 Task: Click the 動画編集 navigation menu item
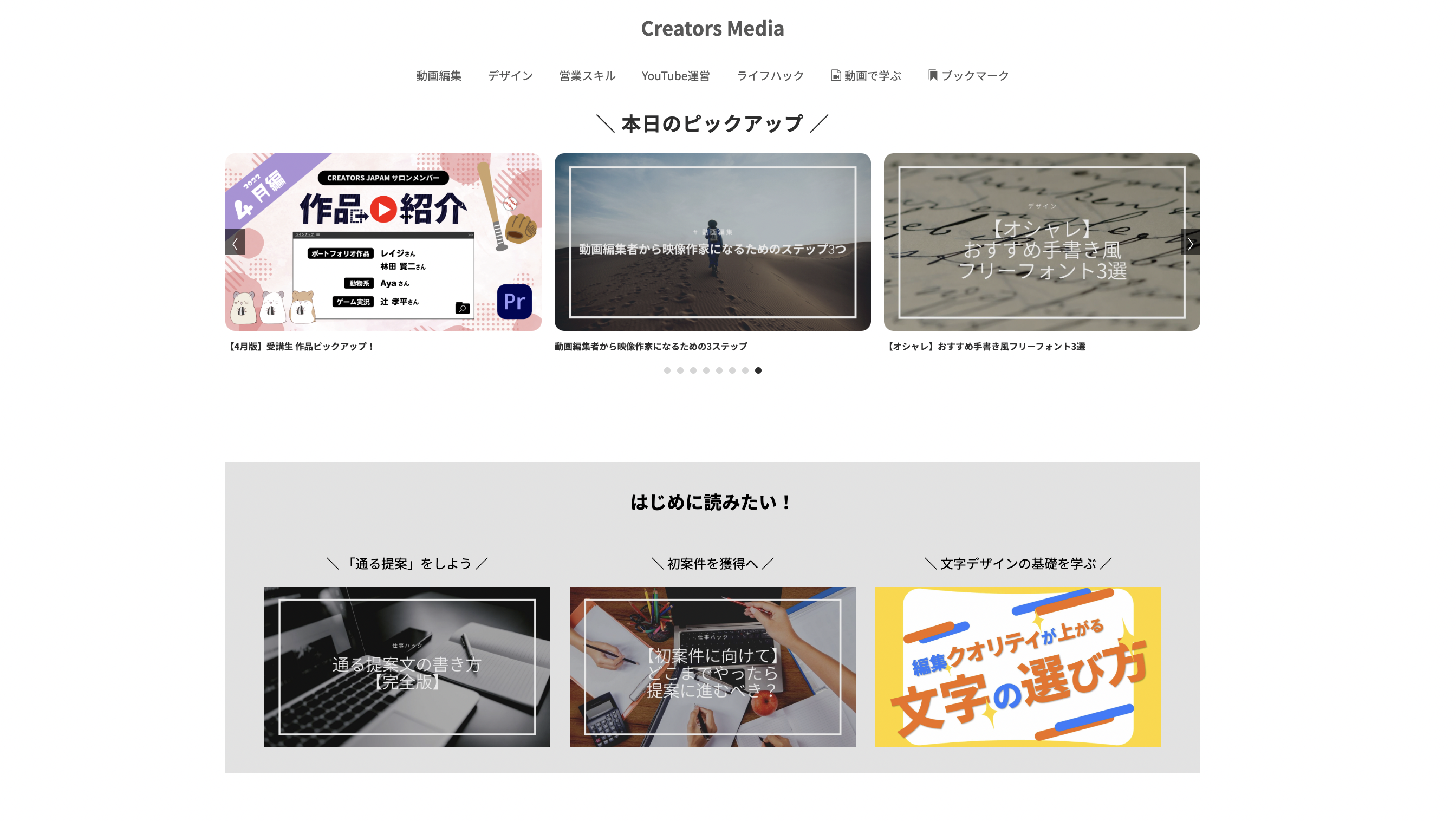tap(438, 75)
